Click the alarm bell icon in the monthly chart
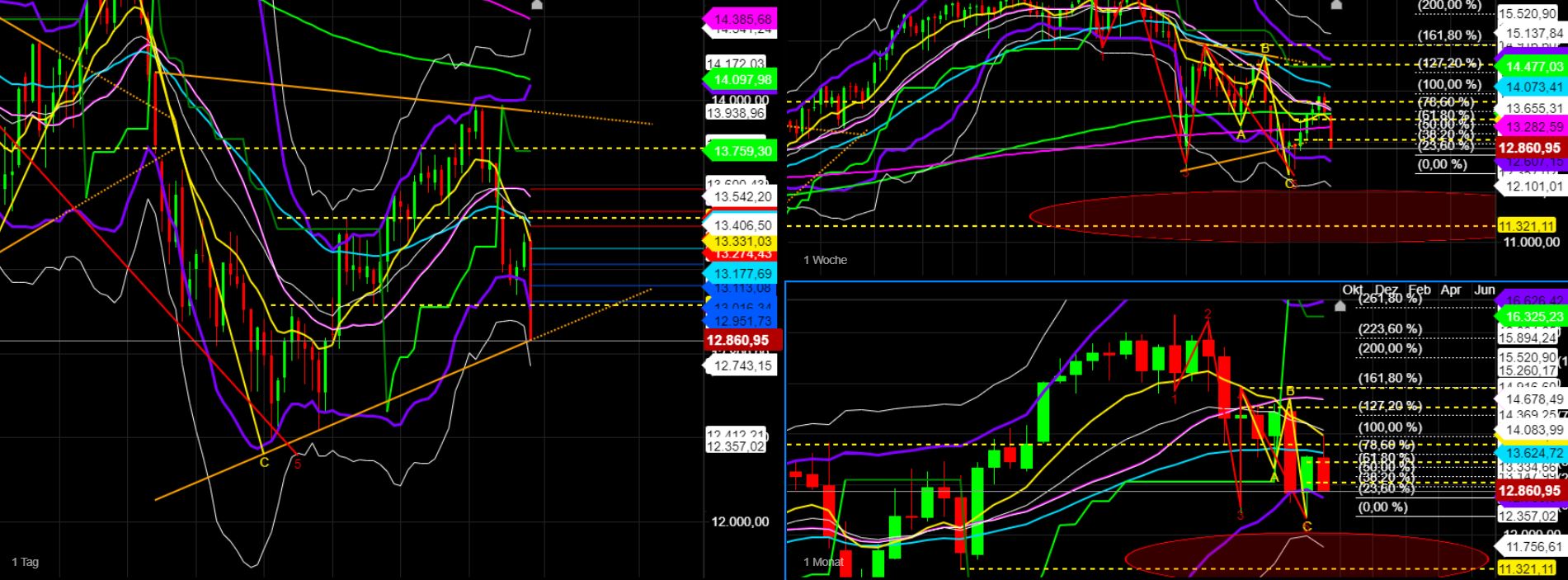The width and height of the screenshot is (1568, 580). pos(1340,306)
